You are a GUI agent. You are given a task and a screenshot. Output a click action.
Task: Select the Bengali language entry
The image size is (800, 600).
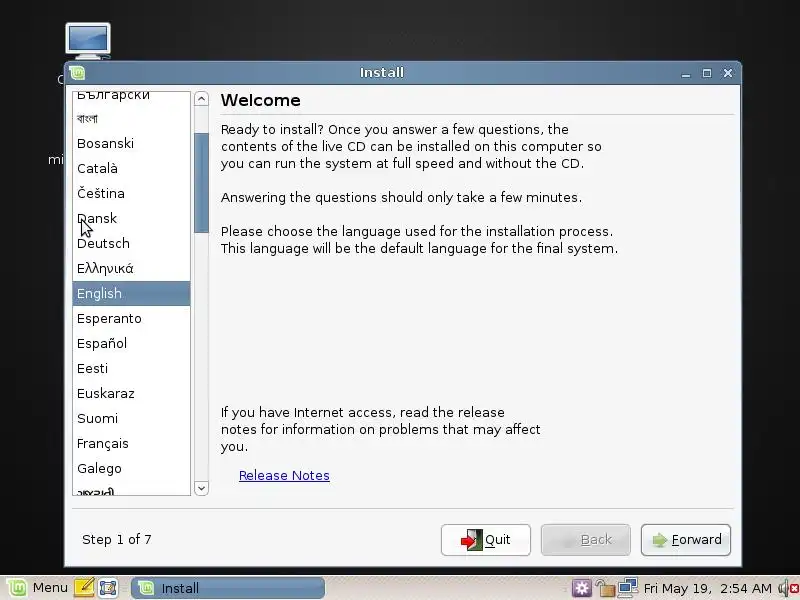pyautogui.click(x=132, y=118)
